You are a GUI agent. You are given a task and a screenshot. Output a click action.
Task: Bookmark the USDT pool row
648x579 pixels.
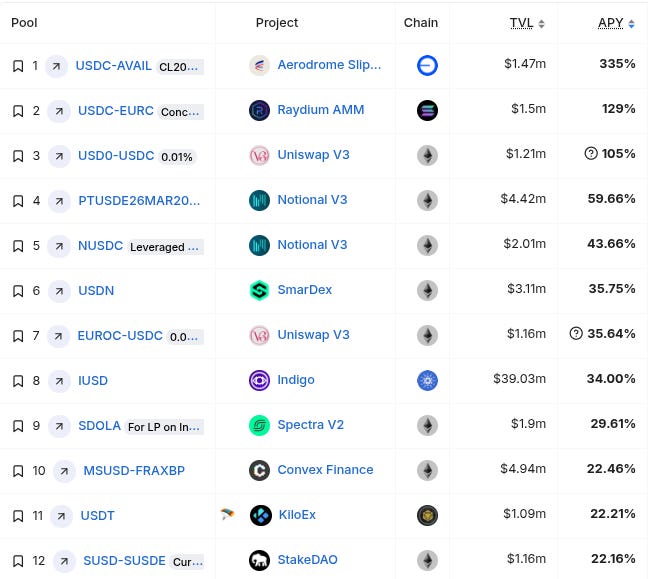click(x=18, y=516)
